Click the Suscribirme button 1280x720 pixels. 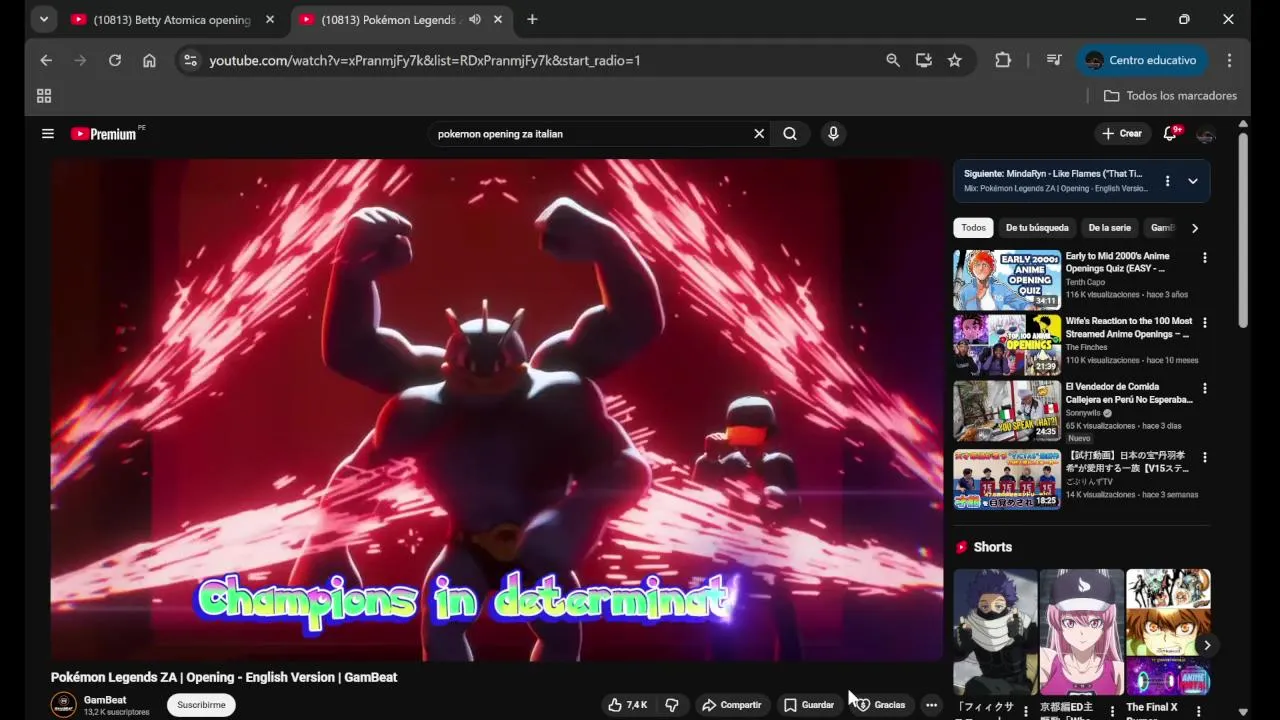201,705
